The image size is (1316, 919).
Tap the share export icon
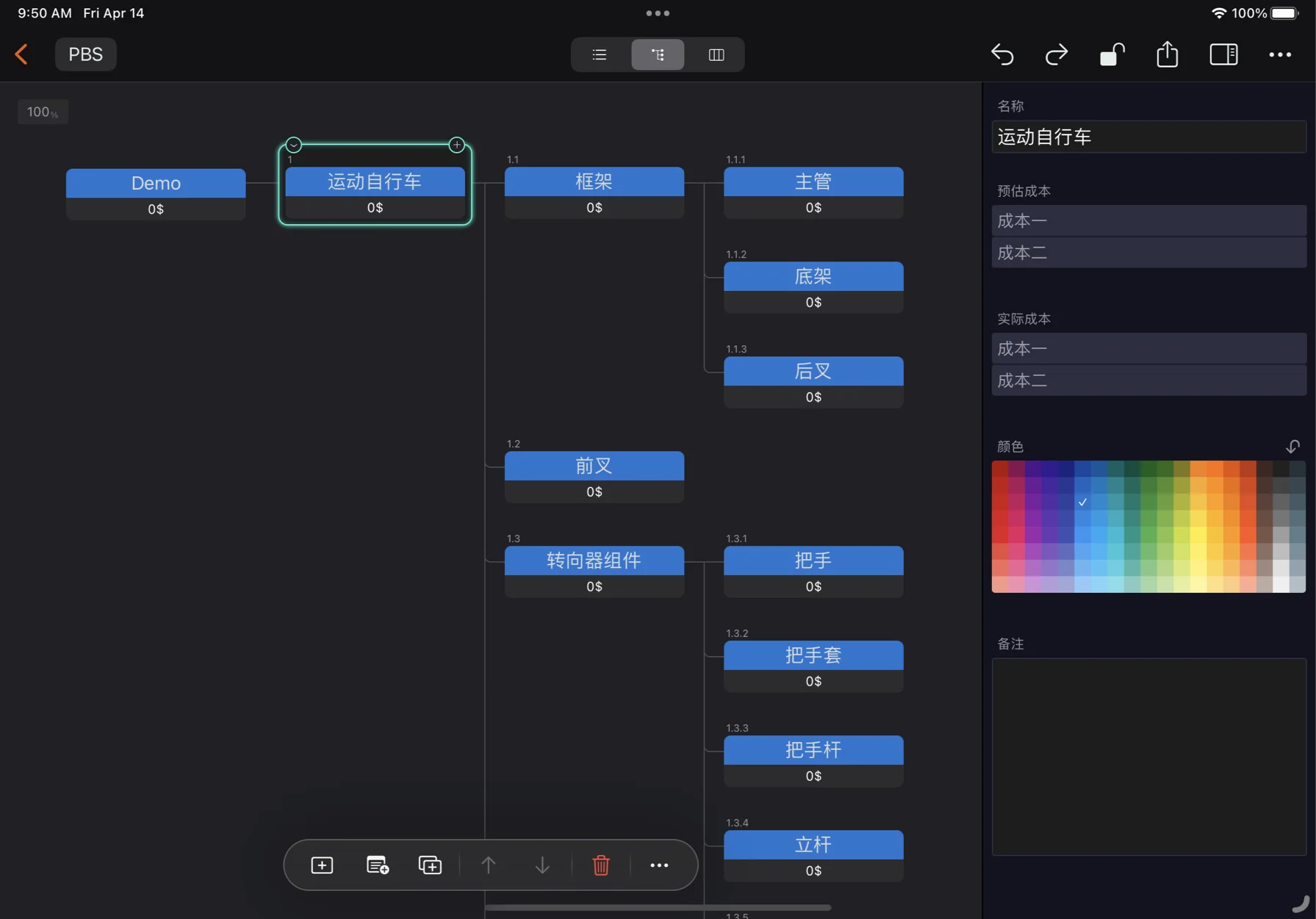1167,54
